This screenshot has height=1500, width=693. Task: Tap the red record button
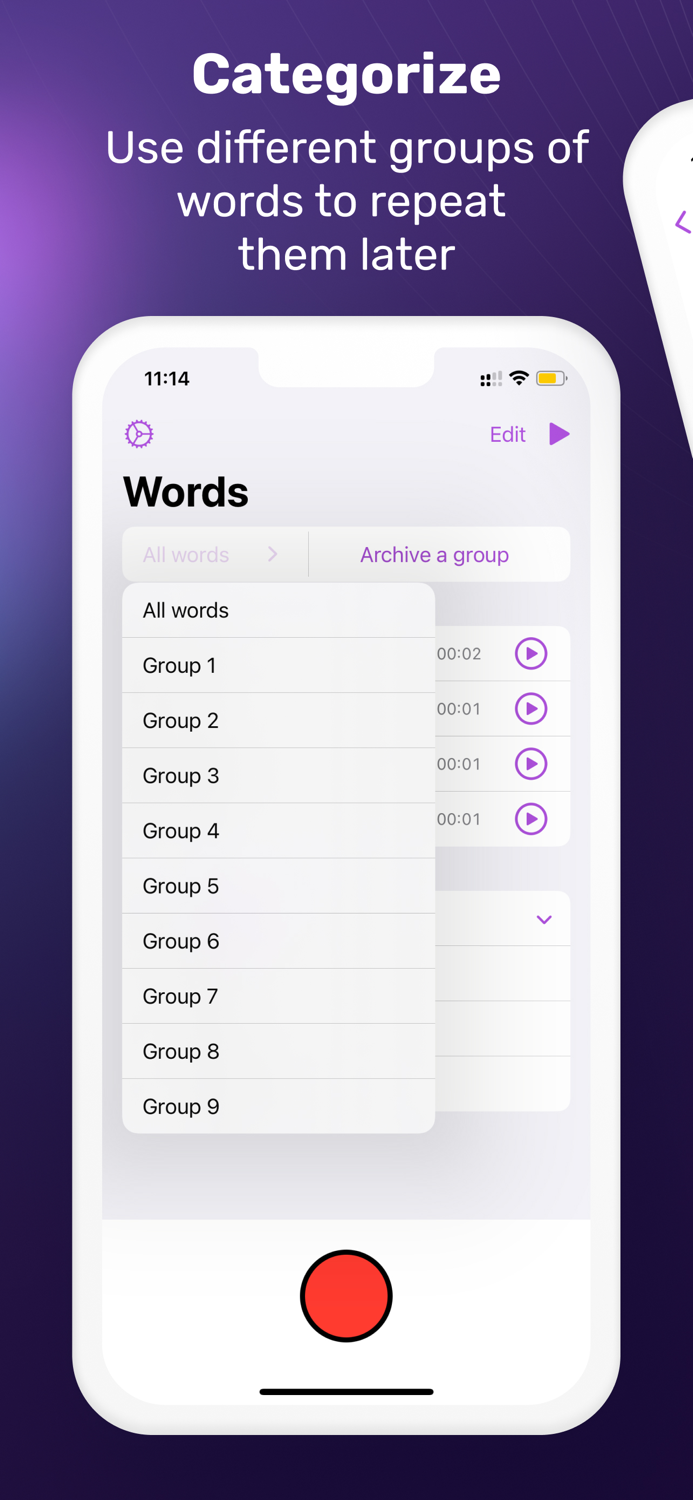click(x=346, y=1296)
